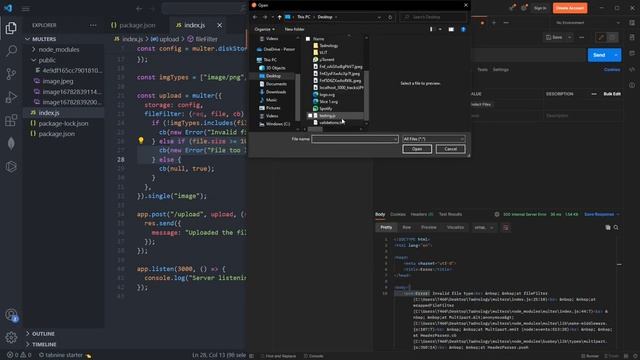640x360 pixels.
Task: Close the index.js editor tab
Action: (x=220, y=25)
